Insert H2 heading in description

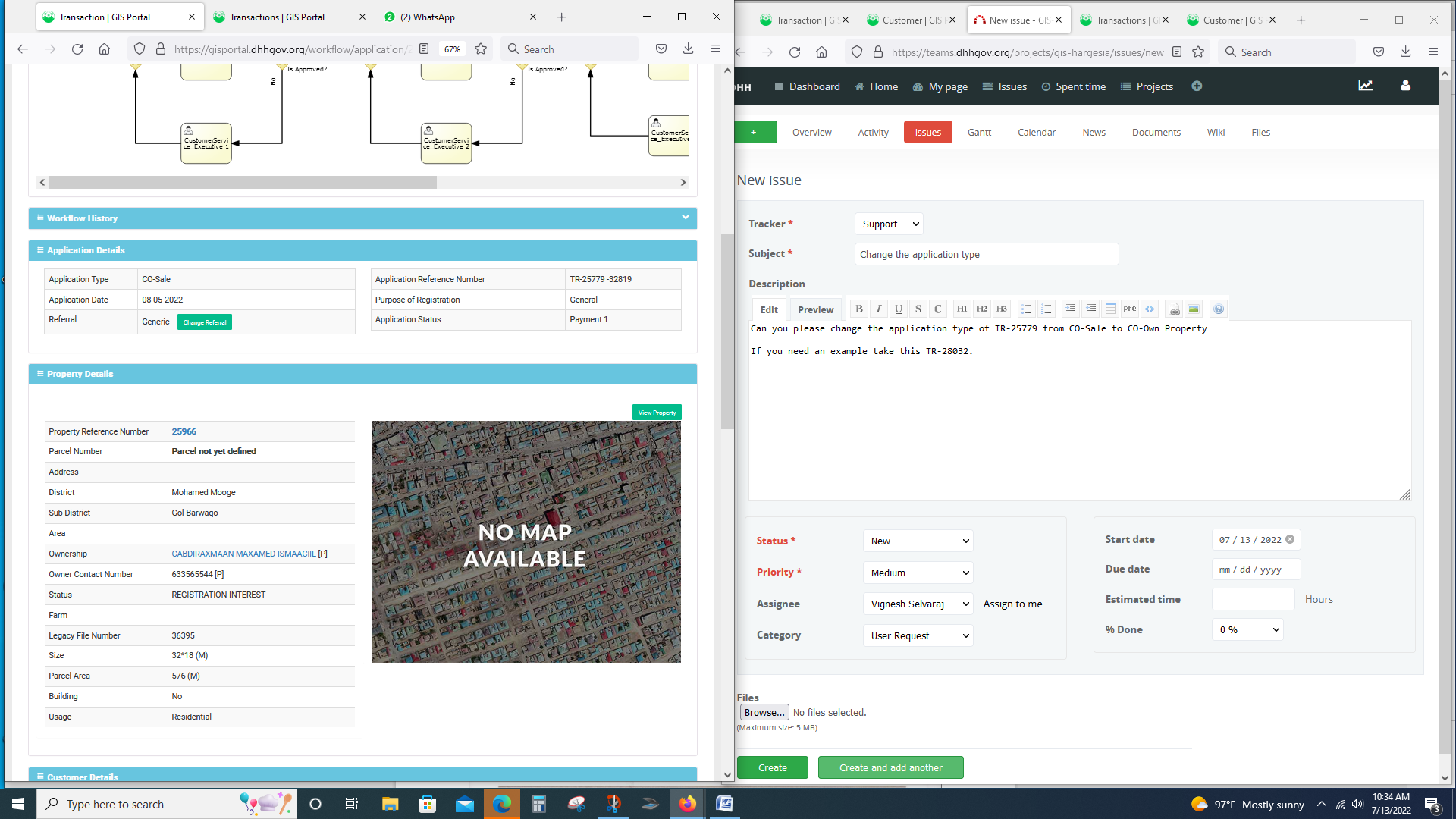click(981, 309)
